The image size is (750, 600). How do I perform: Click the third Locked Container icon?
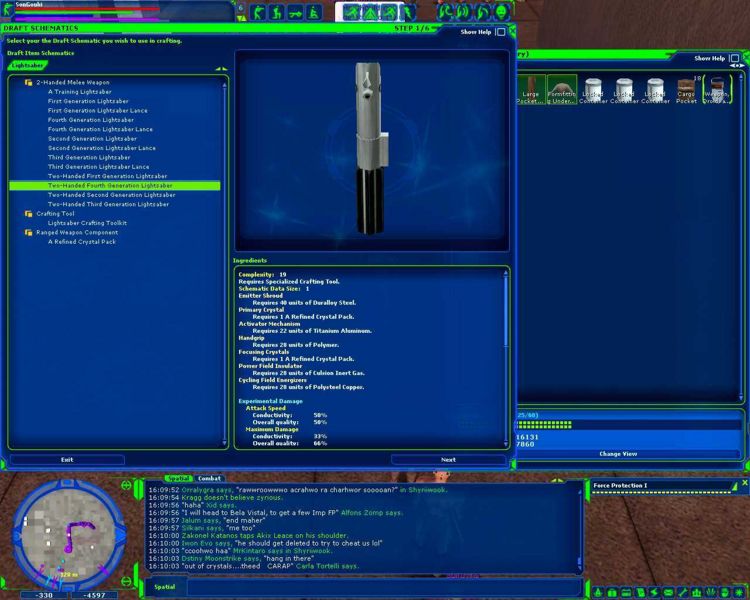tap(655, 89)
